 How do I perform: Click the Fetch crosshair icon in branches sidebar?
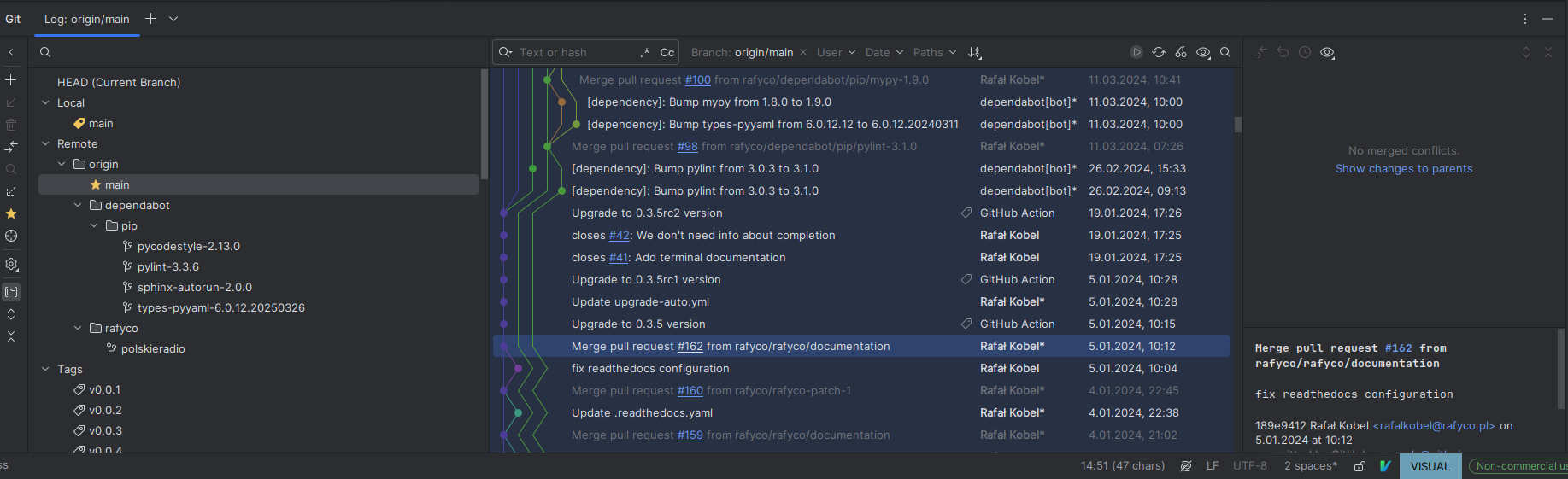point(11,236)
